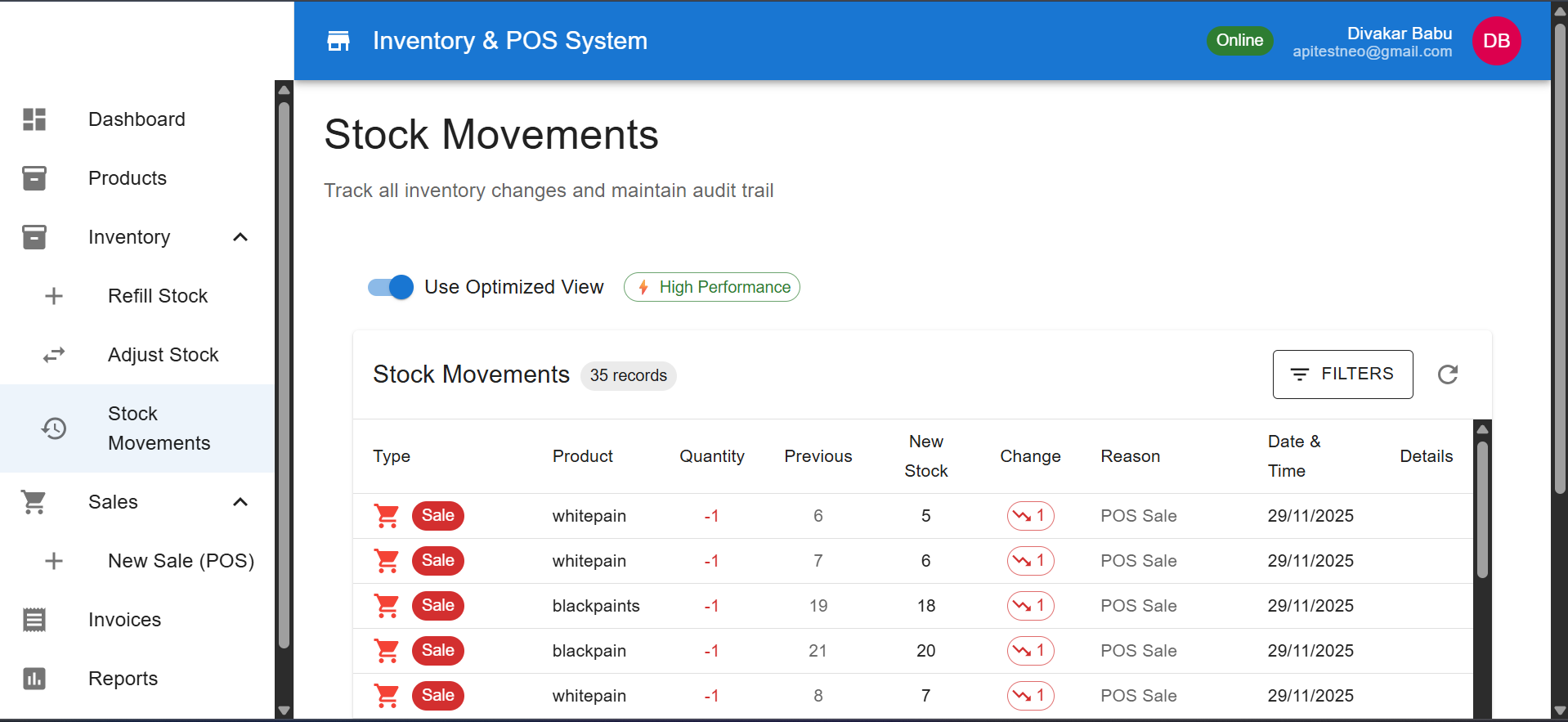Click the Dashboard grid icon in sidebar
Viewport: 1568px width, 722px height.
pos(34,119)
